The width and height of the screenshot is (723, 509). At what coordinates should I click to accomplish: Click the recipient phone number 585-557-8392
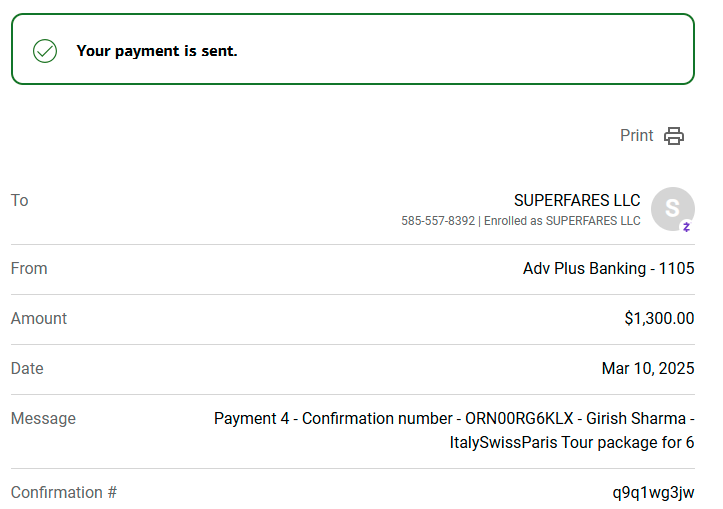tap(438, 221)
